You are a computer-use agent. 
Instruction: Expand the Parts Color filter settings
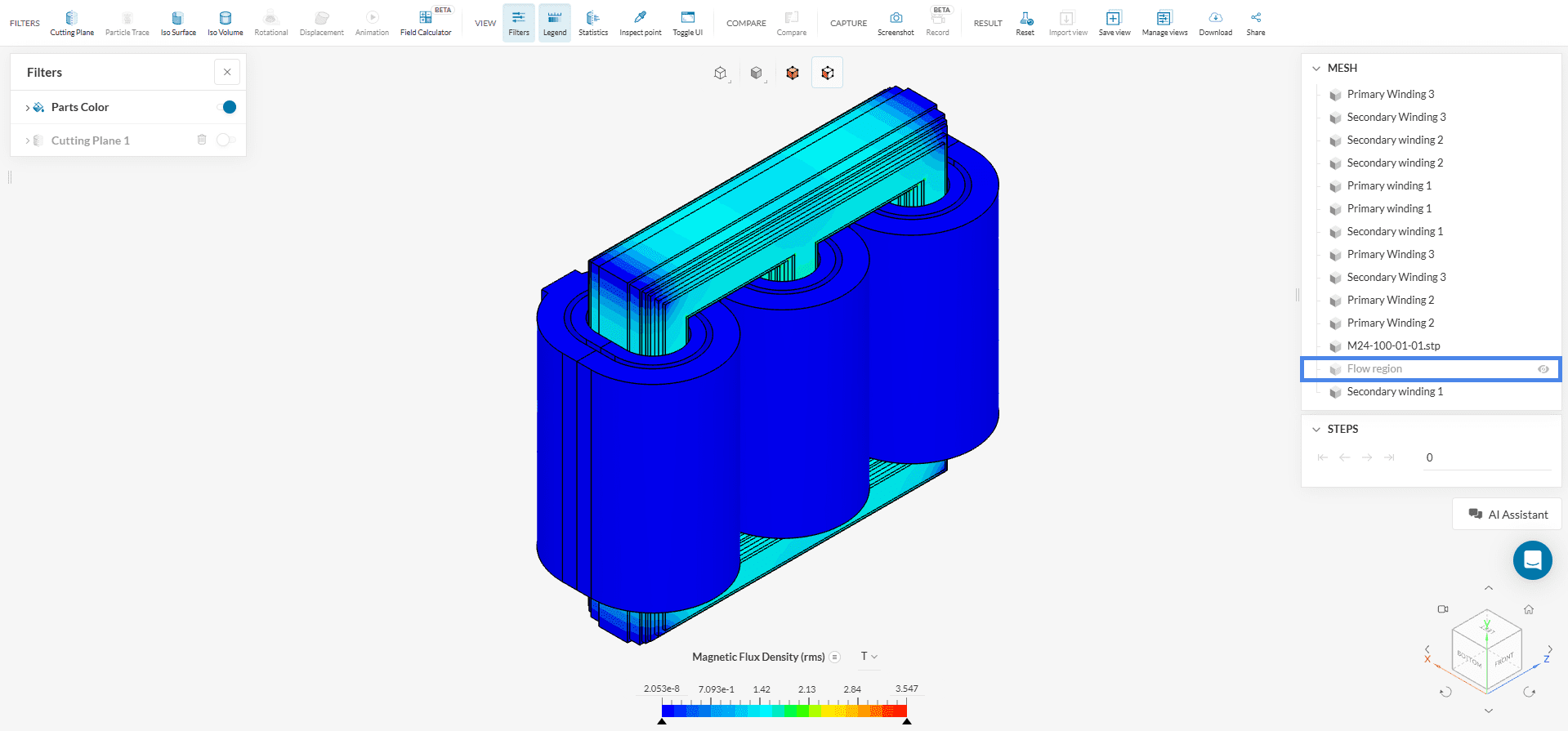pos(28,108)
